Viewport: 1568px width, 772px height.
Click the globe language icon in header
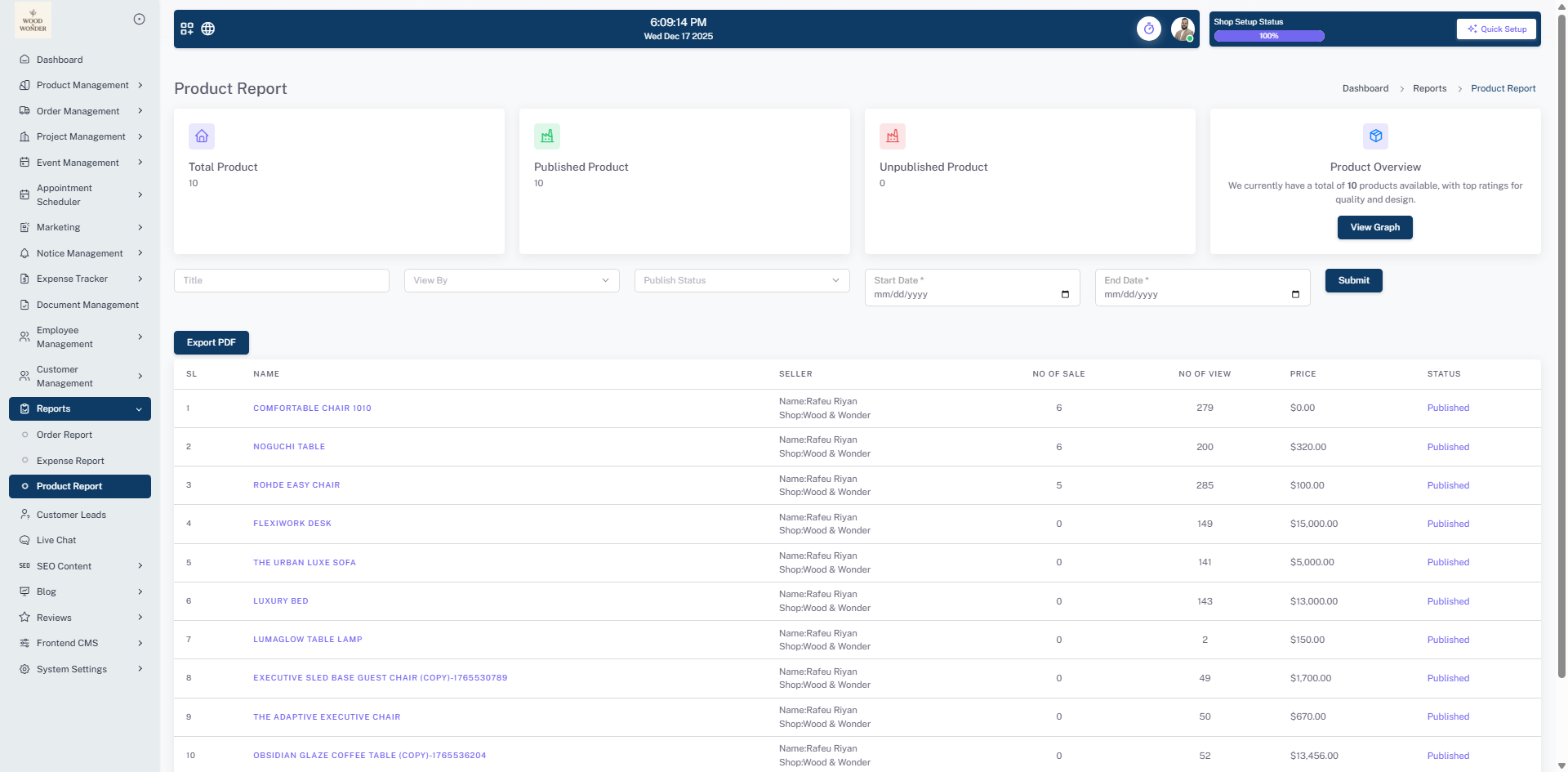208,29
